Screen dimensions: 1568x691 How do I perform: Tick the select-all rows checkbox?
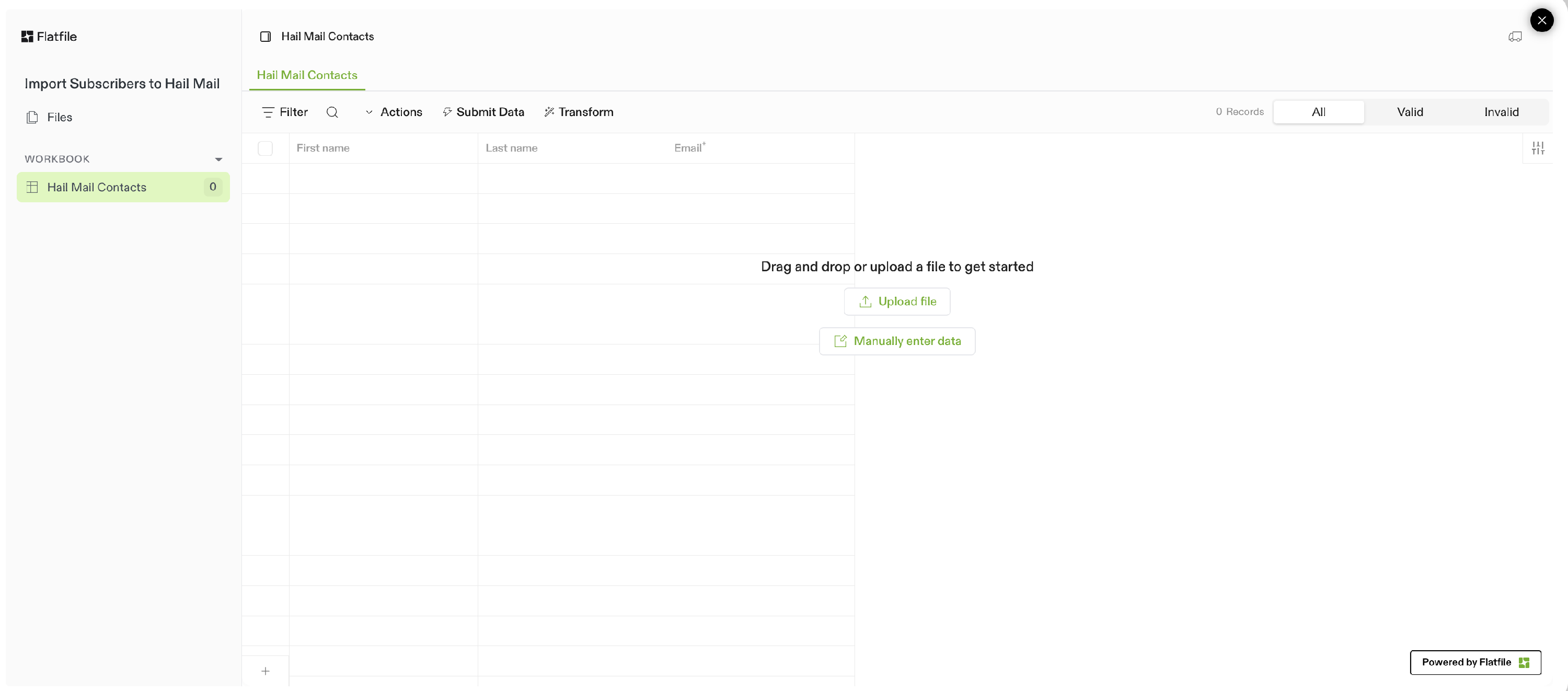pos(266,148)
